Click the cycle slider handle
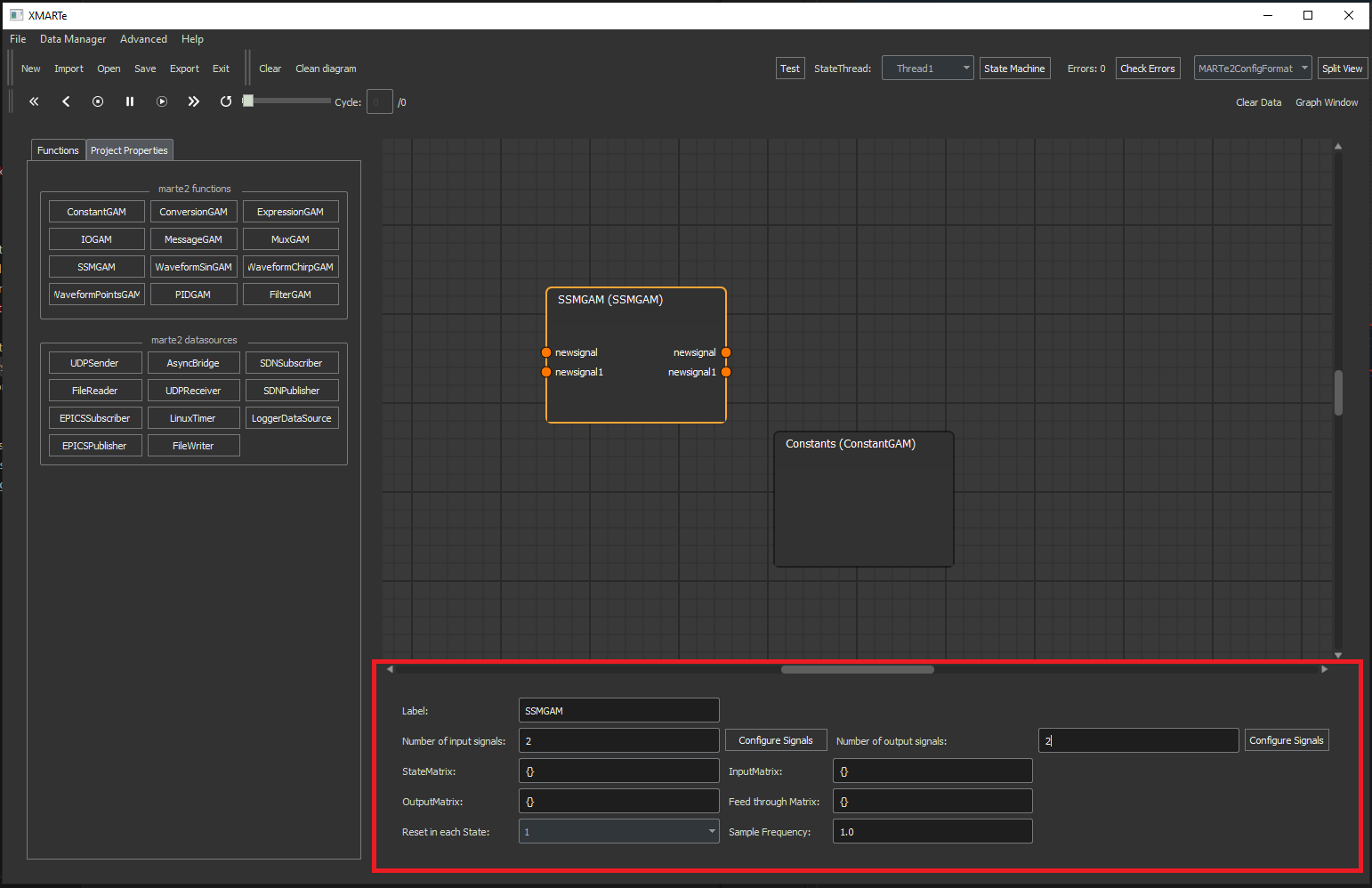The height and width of the screenshot is (888, 1372). 249,101
